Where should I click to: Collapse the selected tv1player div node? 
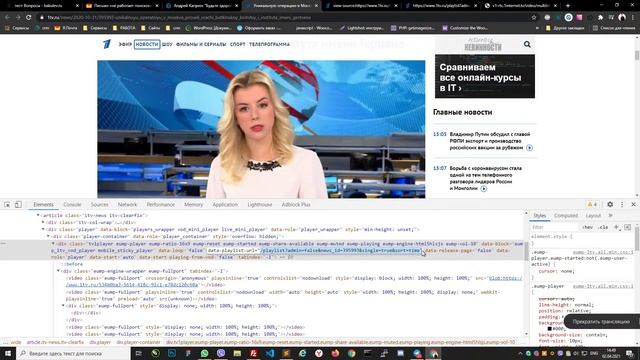click(53, 244)
